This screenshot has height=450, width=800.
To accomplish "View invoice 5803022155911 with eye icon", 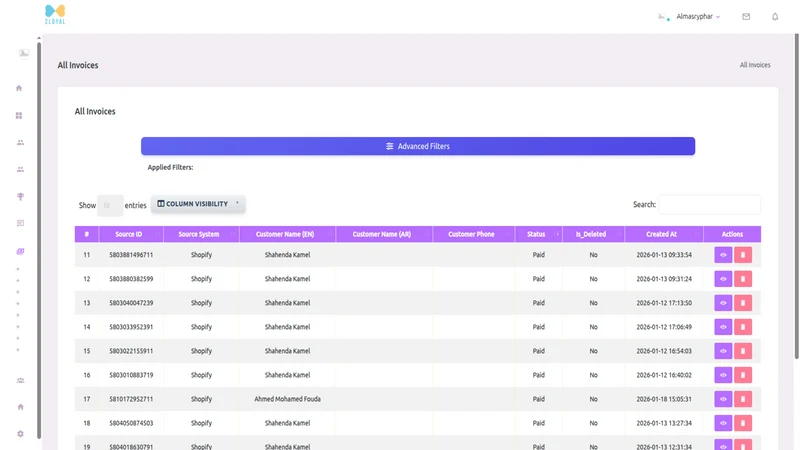I will click(723, 351).
